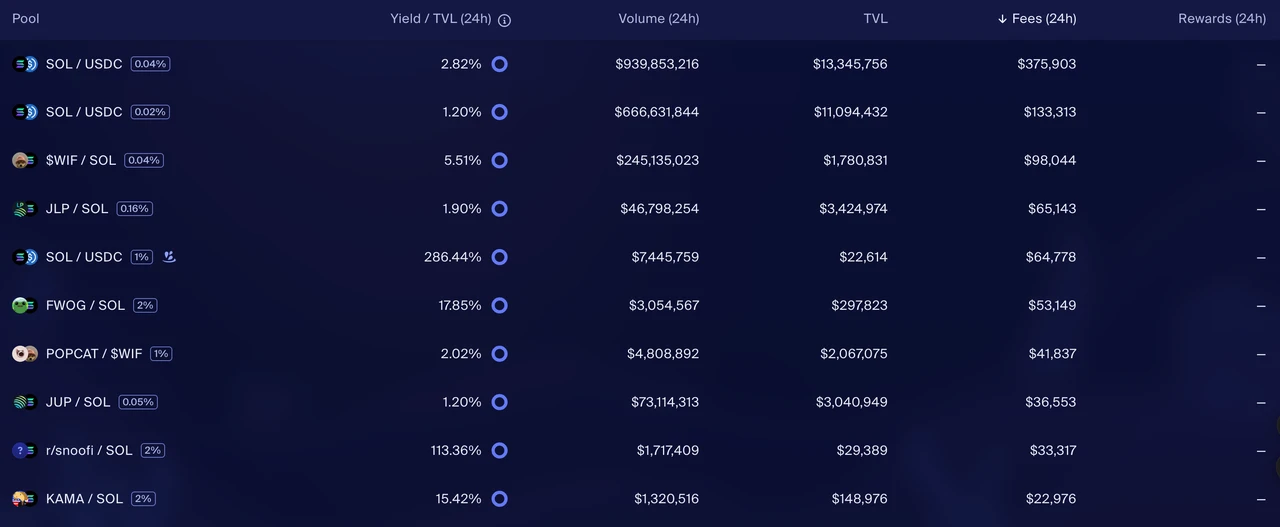Click the $WIF / SOL token pair icon
Screen dimensions: 1280x527
[x=25, y=161]
